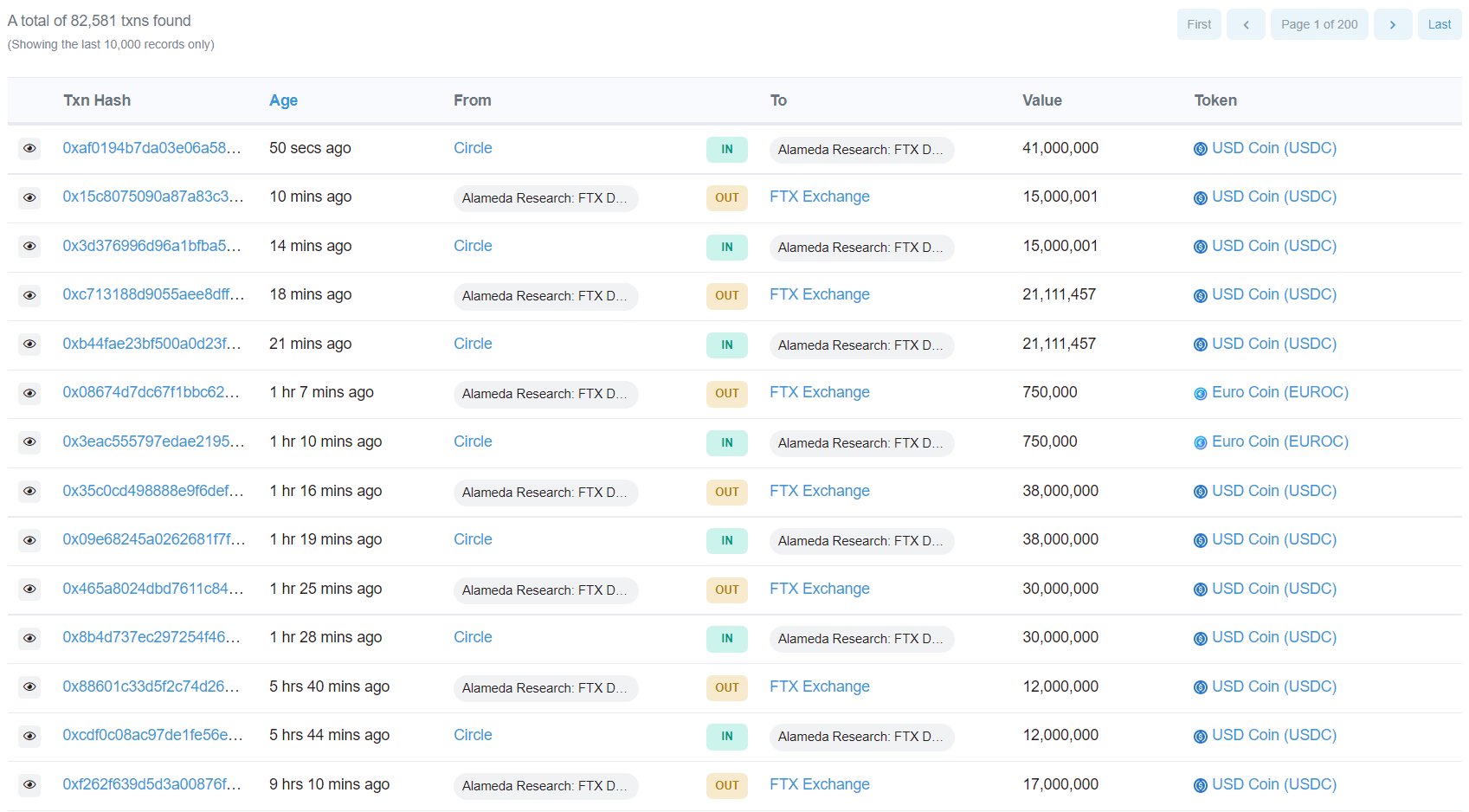Click the USD Coin token icon on first row
This screenshot has height=812, width=1469.
click(1200, 149)
